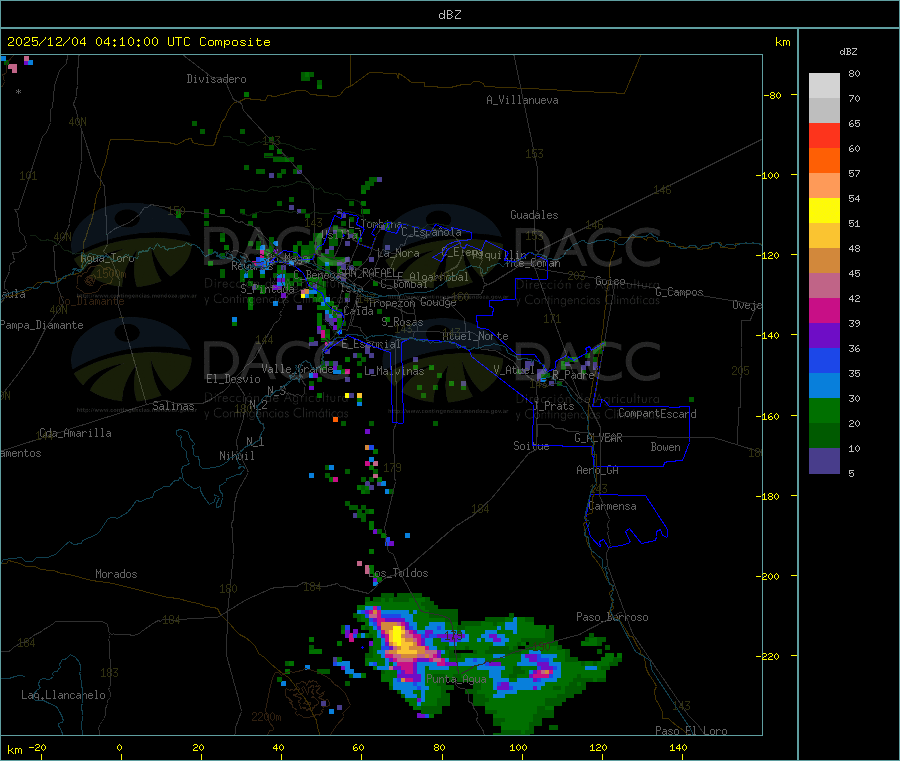The height and width of the screenshot is (761, 900).
Task: Pick the white 70–80 dBZ legend swatch
Action: (x=824, y=86)
